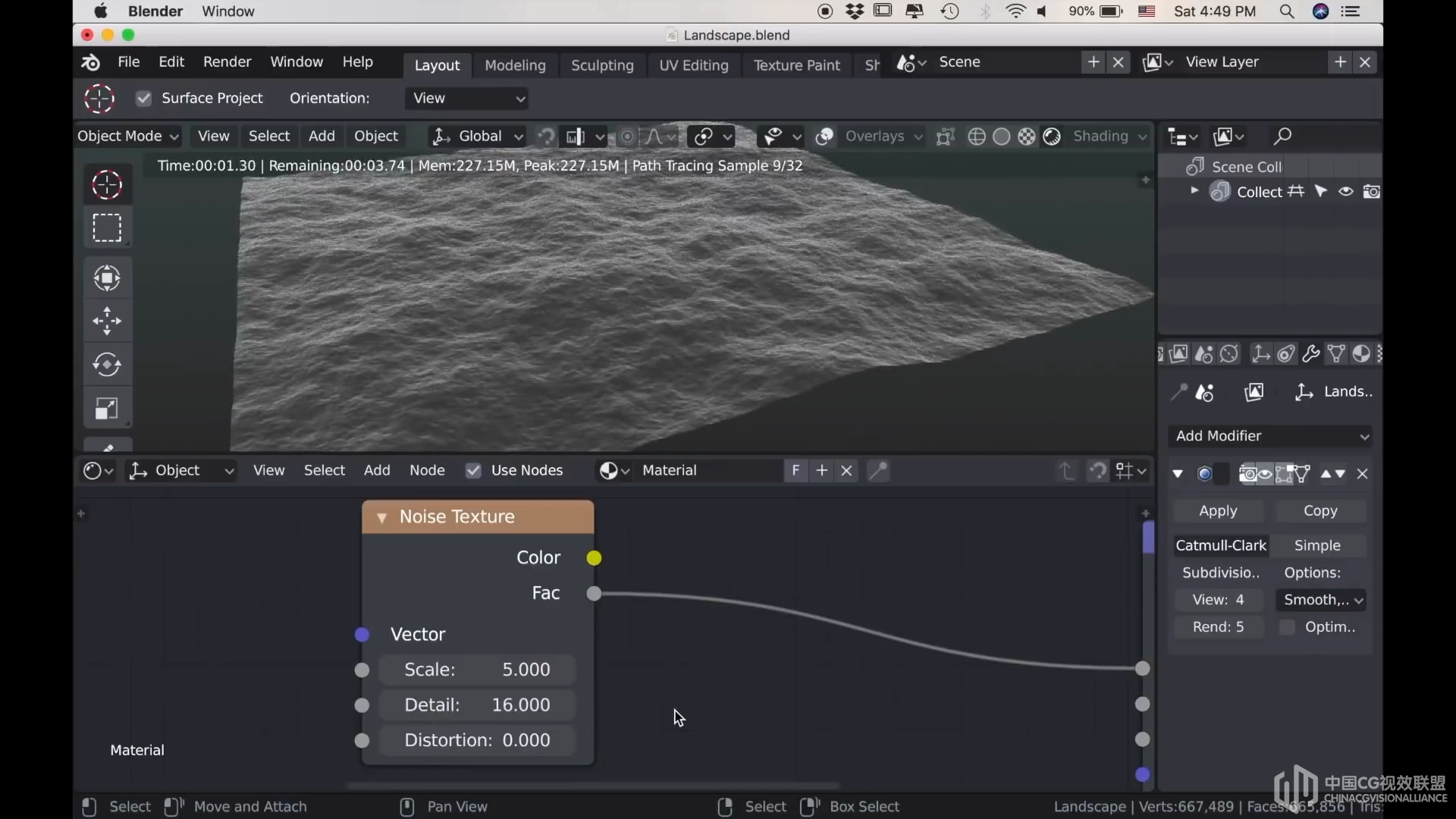Select the Box Select tool

pyautogui.click(x=107, y=227)
